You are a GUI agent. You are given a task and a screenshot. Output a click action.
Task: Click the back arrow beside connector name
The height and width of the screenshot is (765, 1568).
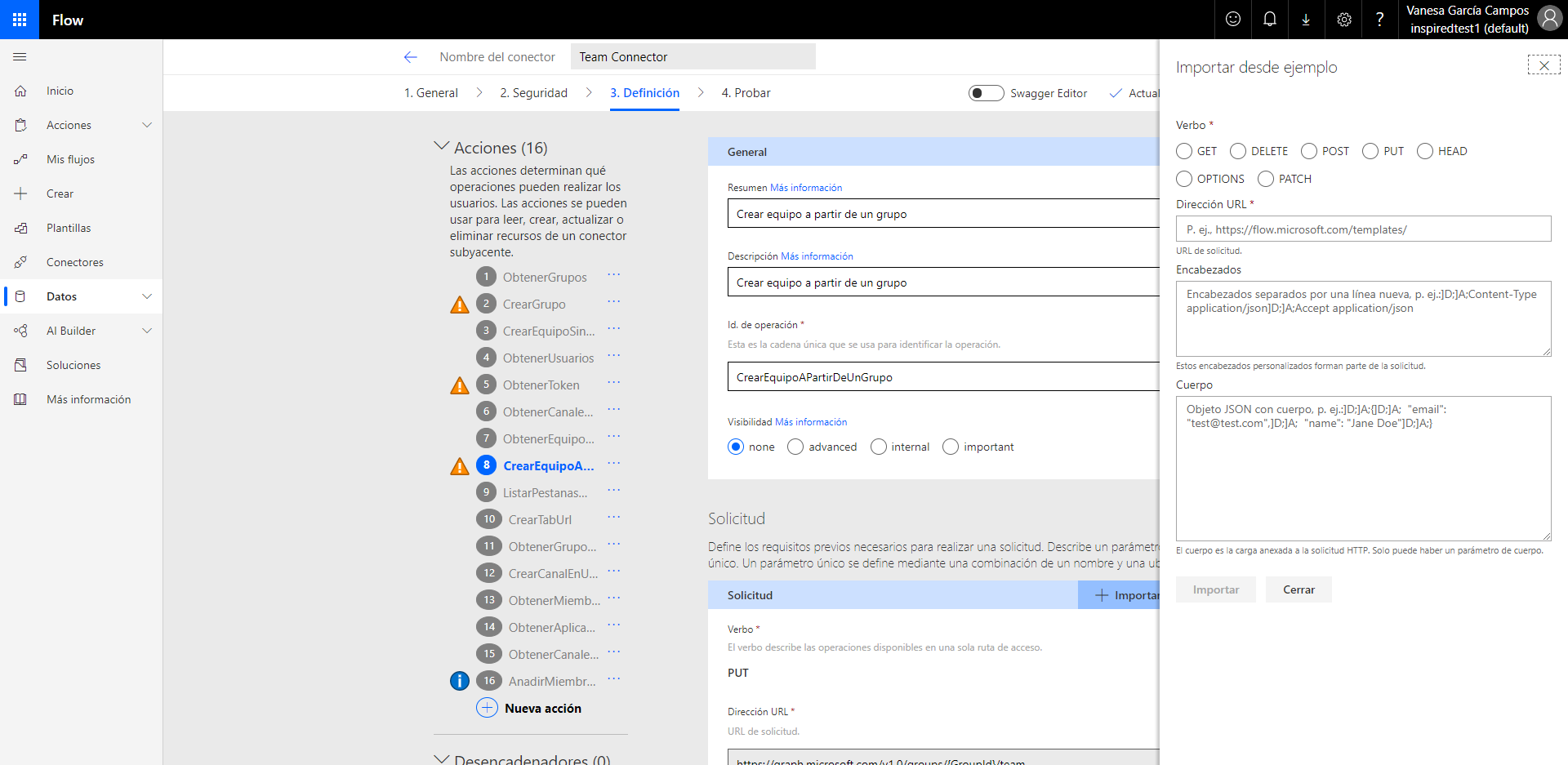click(410, 57)
